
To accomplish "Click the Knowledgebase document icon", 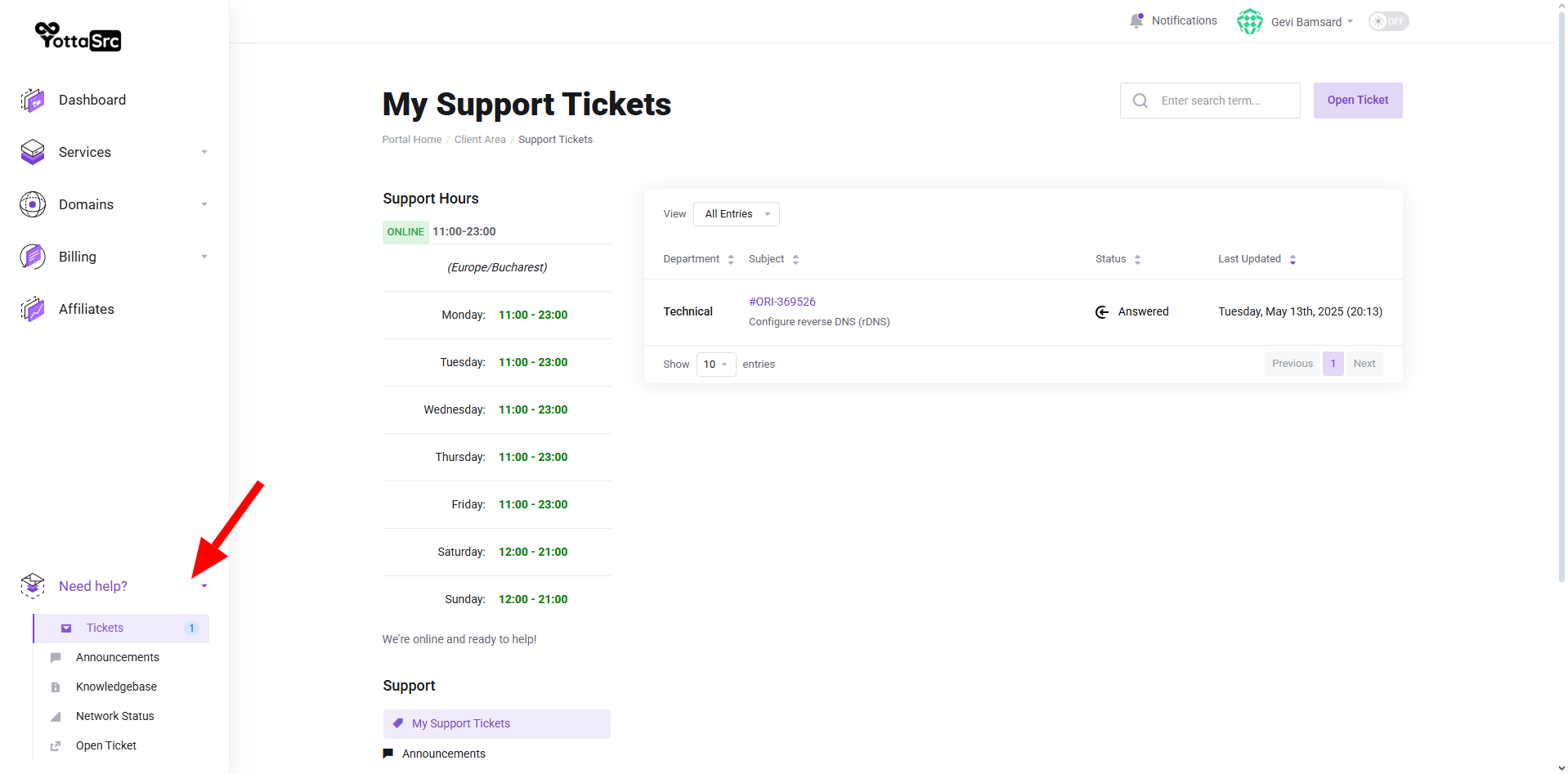I will (x=56, y=687).
